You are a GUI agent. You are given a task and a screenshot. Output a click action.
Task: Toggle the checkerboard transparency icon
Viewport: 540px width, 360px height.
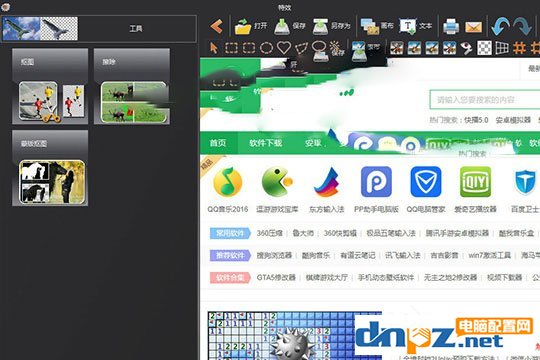(484, 48)
